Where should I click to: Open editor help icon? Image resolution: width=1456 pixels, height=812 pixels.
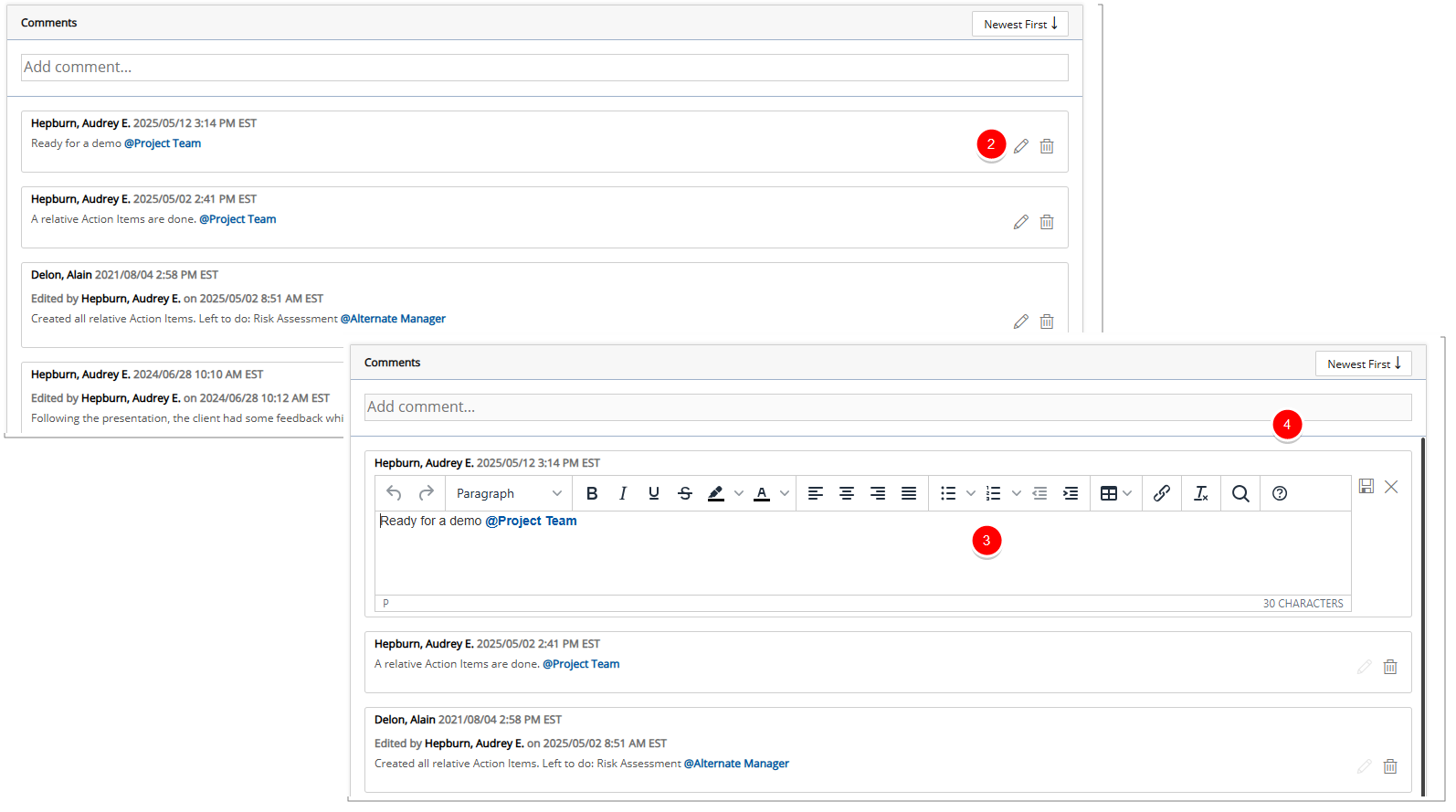click(x=1280, y=493)
